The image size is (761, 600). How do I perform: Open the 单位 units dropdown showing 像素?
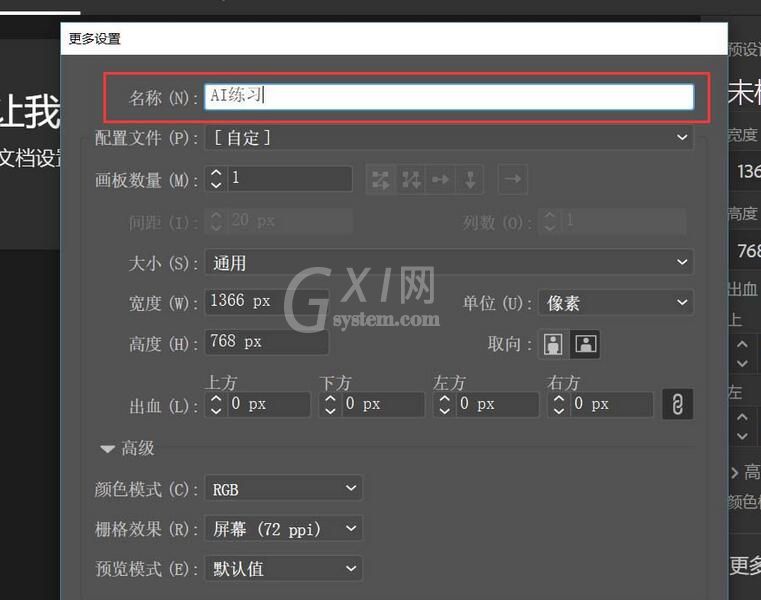coord(616,303)
